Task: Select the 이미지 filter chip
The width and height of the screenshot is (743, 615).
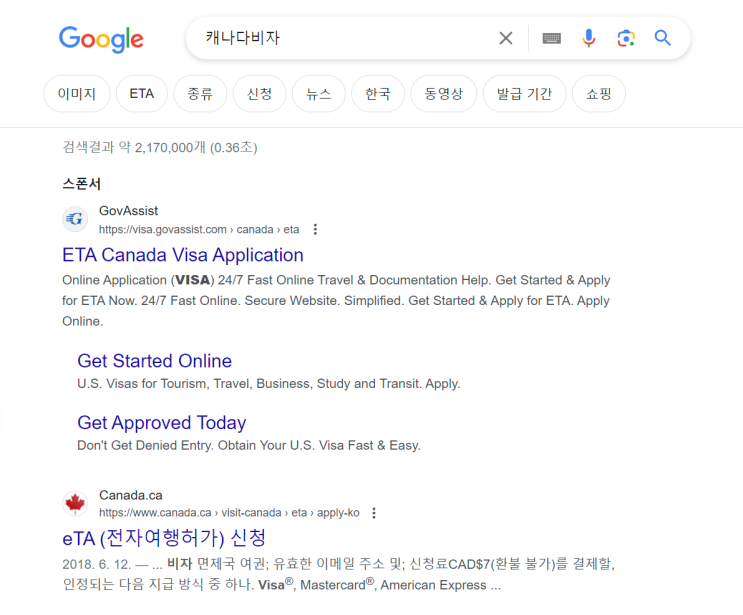Action: (77, 94)
